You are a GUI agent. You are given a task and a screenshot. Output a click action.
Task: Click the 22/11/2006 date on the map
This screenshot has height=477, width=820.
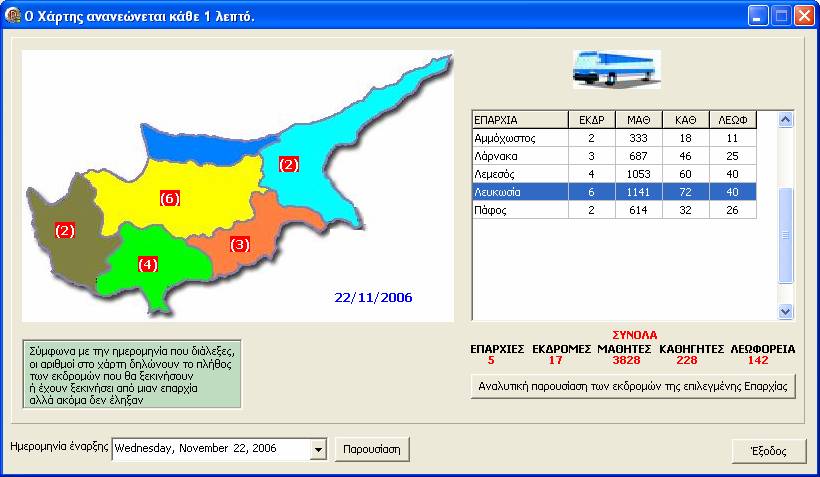click(373, 297)
